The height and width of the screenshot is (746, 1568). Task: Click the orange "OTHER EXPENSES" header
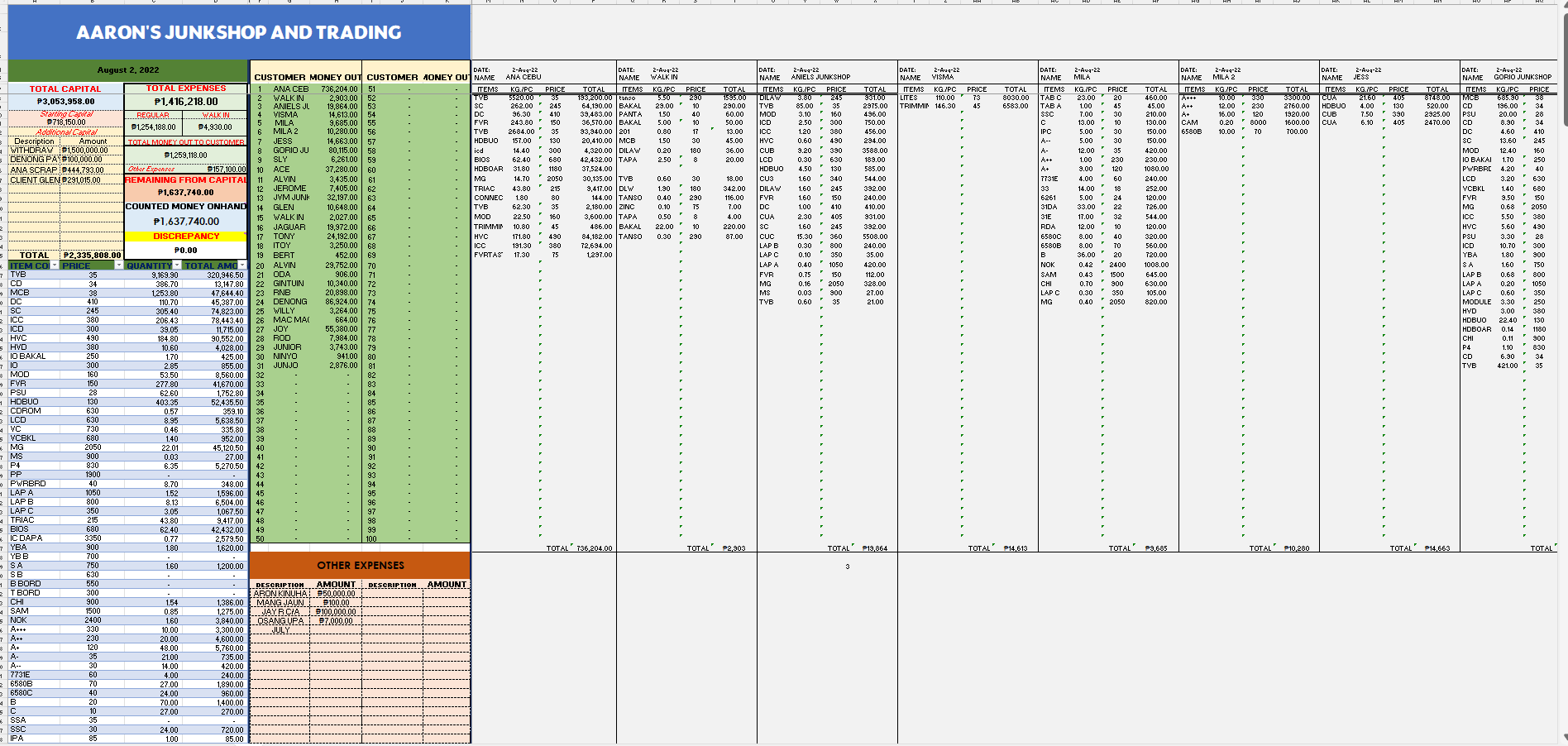[x=361, y=566]
